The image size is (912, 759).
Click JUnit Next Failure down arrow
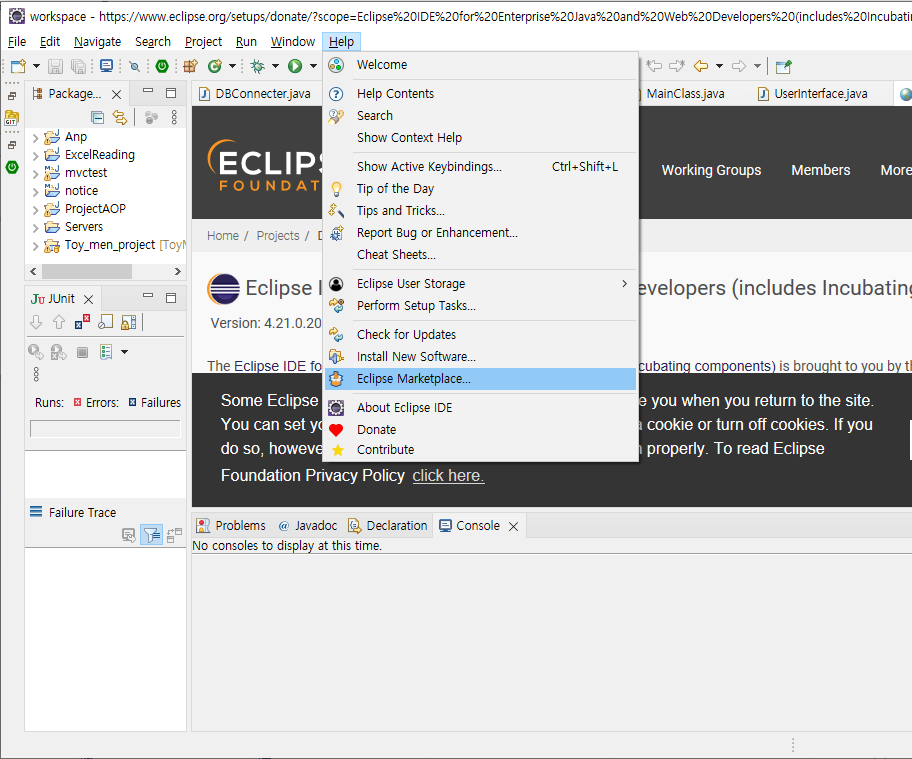(36, 322)
